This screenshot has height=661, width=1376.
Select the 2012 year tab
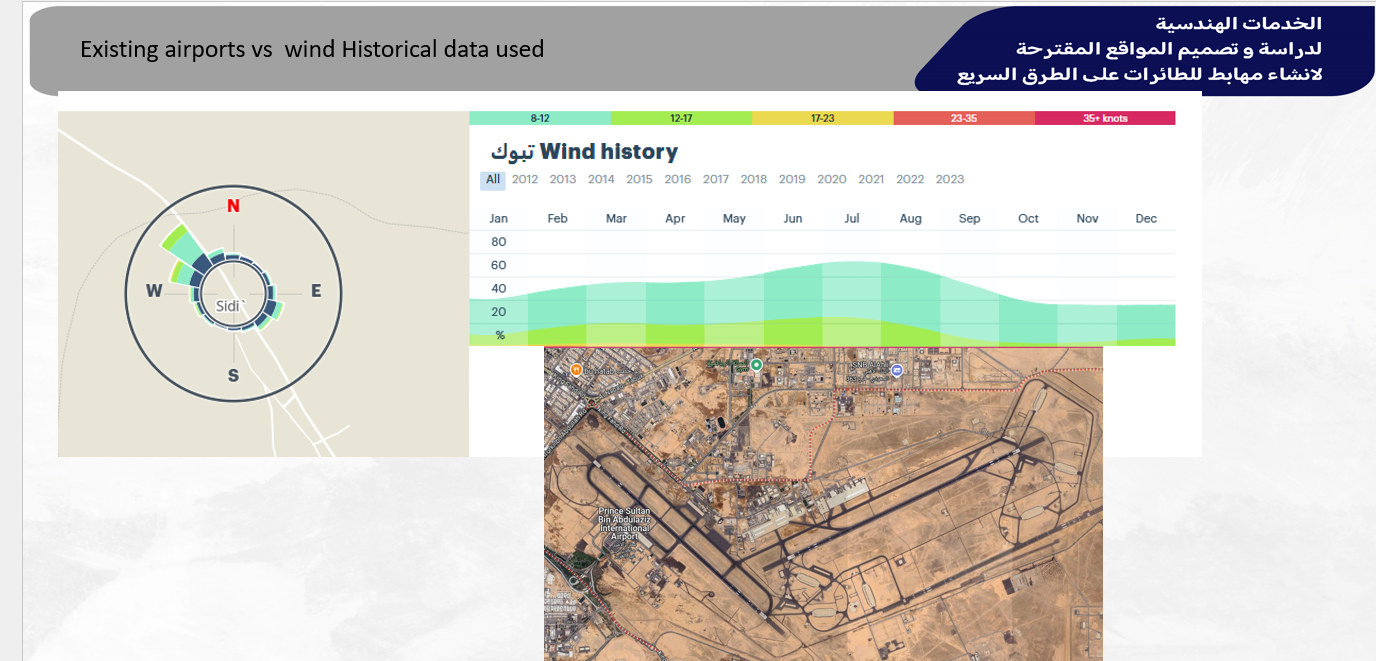pos(525,180)
